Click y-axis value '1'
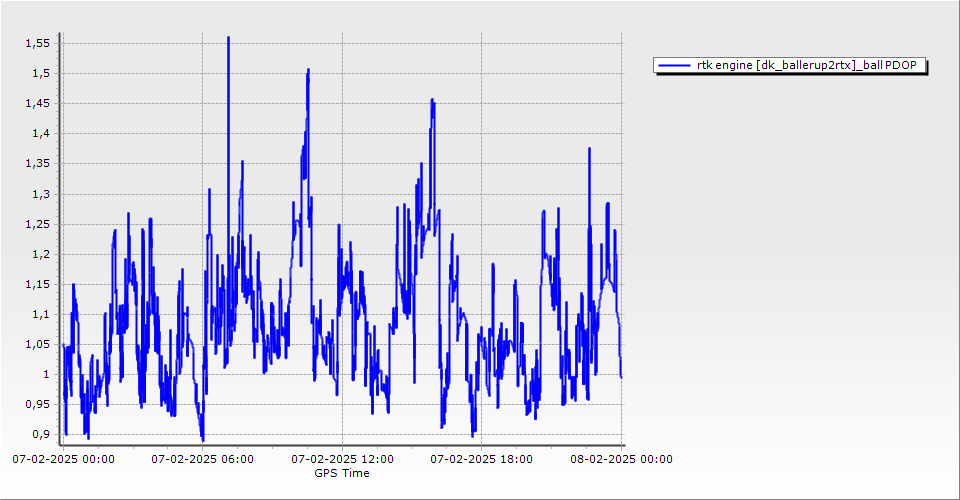The width and height of the screenshot is (960, 500). tap(46, 375)
